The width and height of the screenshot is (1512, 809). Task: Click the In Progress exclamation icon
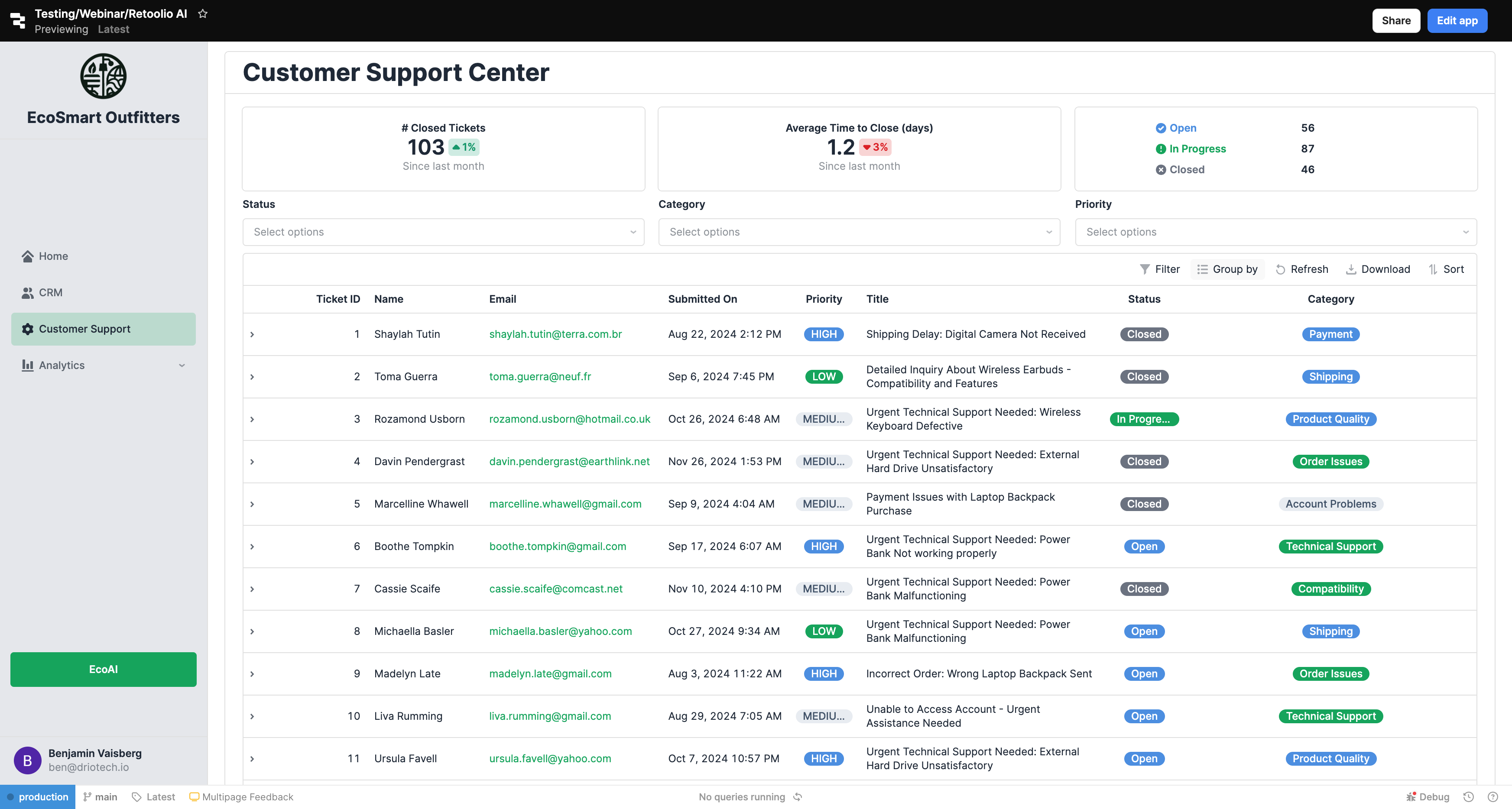point(1160,149)
